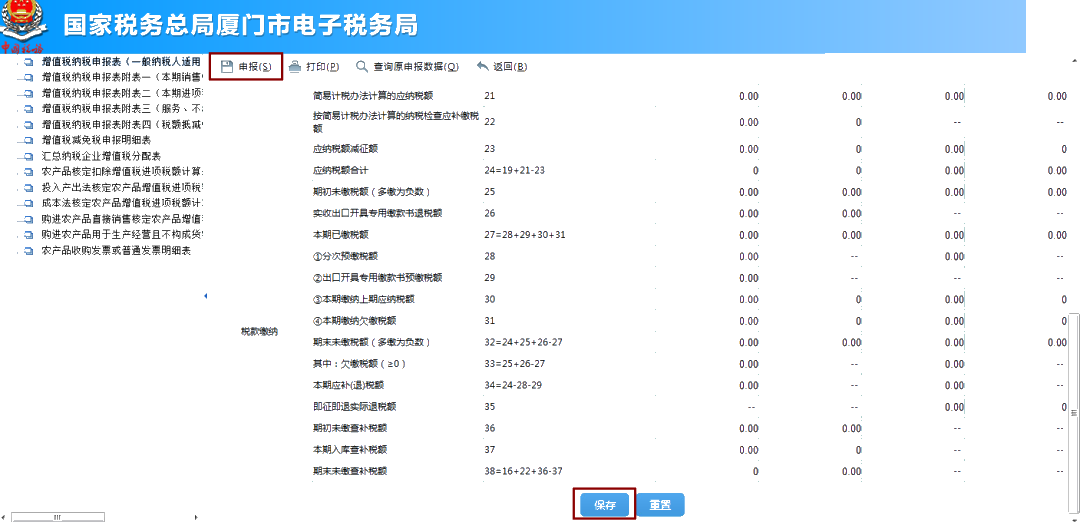Select row label ③本期缴纳上期应纳税额

coord(364,300)
